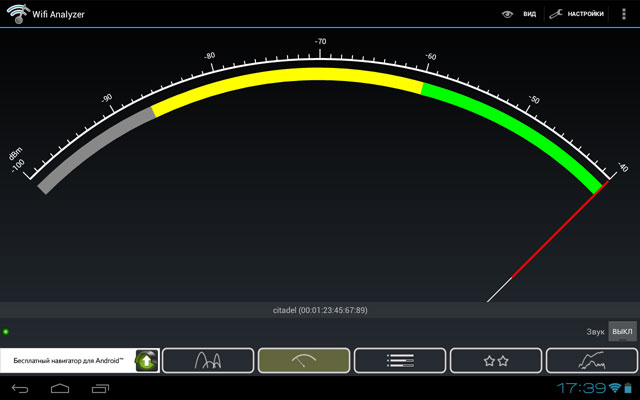Click the Звук label text
The image size is (640, 400).
(595, 332)
